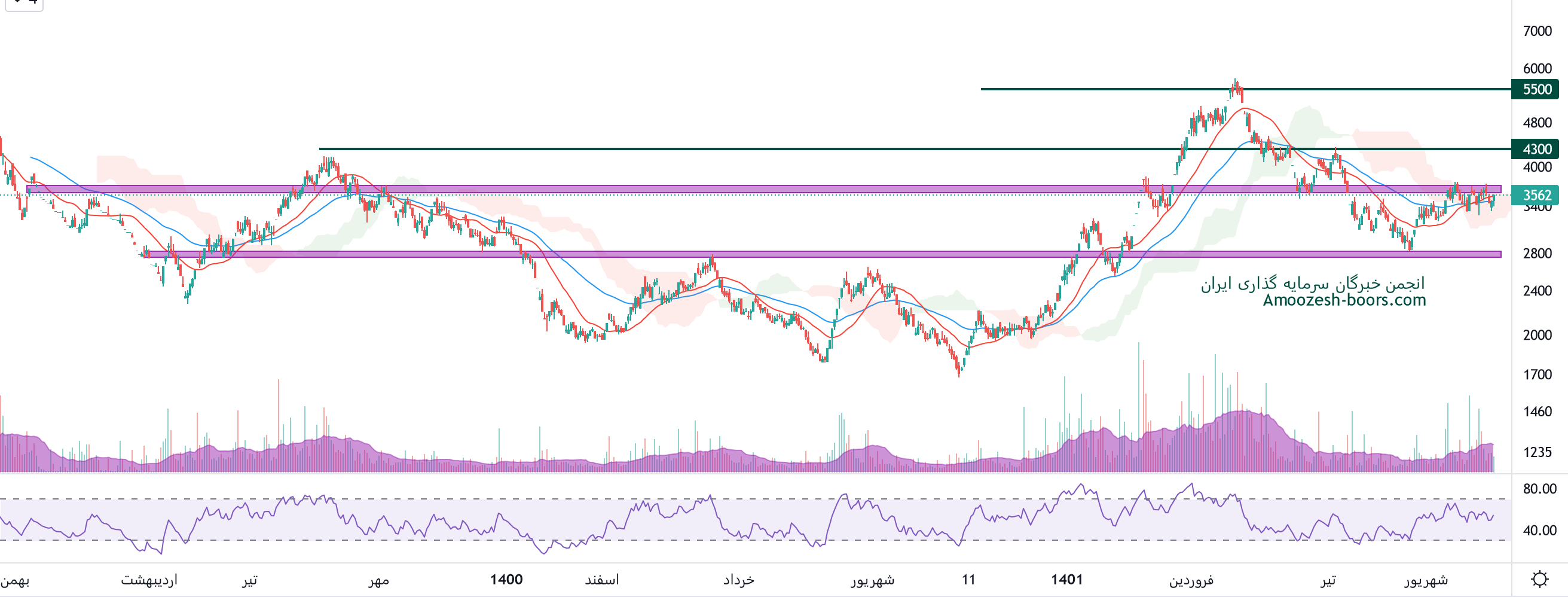
Task: Click the 1400 year label on time axis
Action: [506, 579]
